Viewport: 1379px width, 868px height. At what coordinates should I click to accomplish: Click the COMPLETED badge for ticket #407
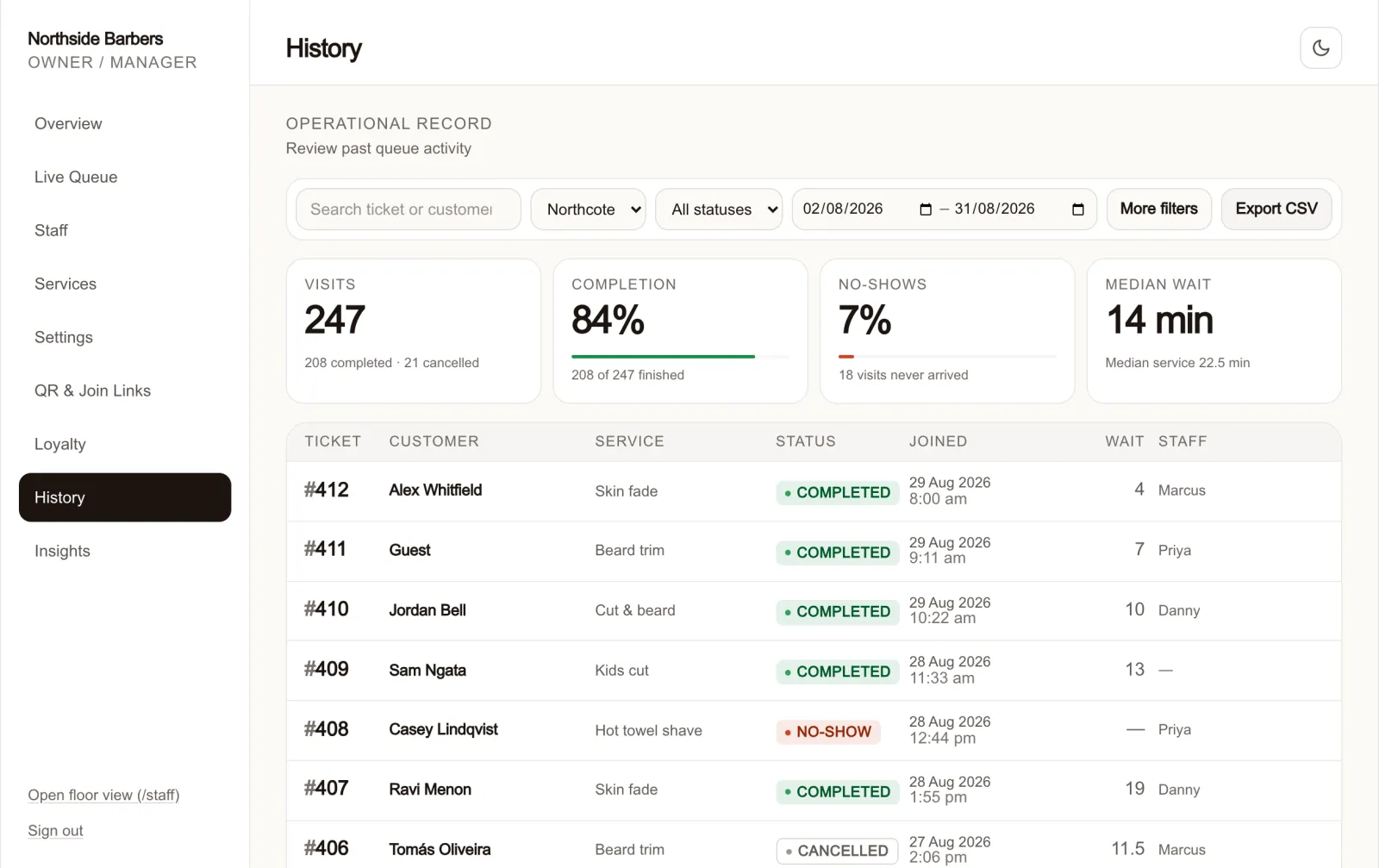838,791
